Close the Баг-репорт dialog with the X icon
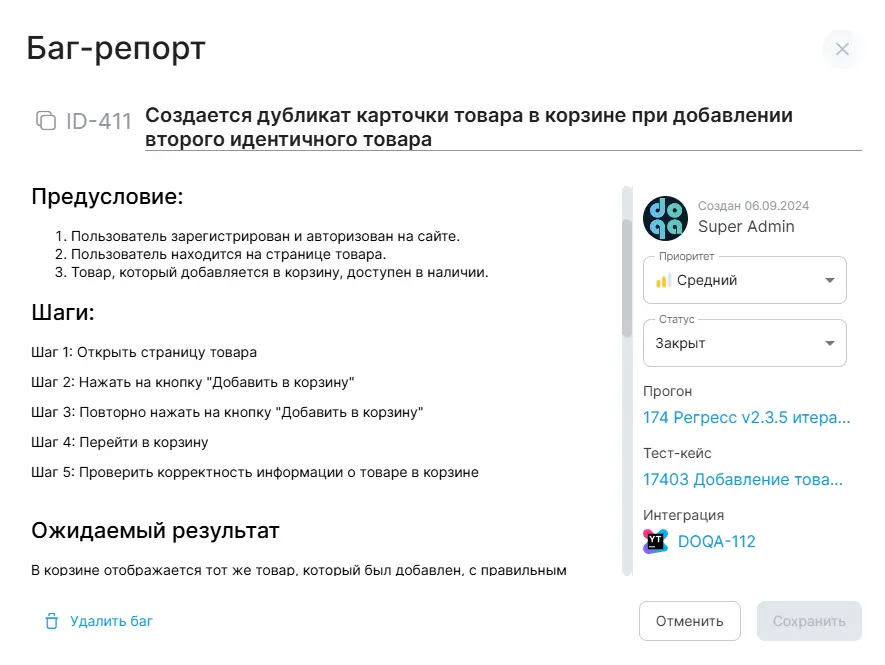The height and width of the screenshot is (665, 885). tap(841, 49)
